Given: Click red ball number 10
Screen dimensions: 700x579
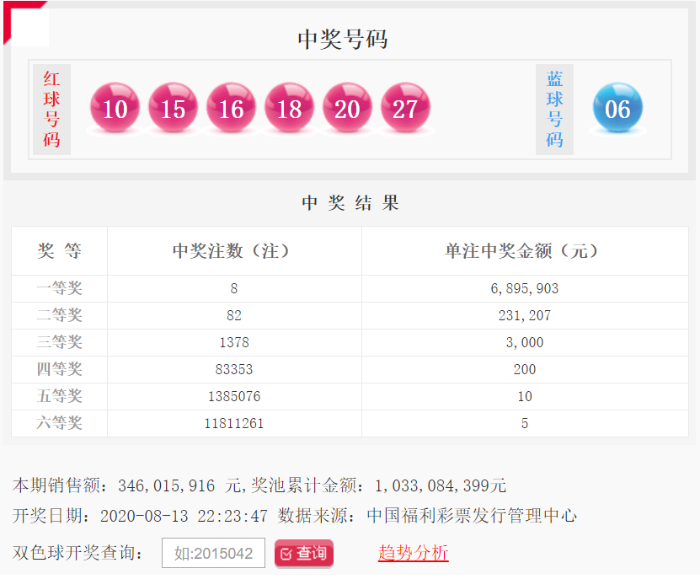Looking at the screenshot, I should [x=115, y=108].
